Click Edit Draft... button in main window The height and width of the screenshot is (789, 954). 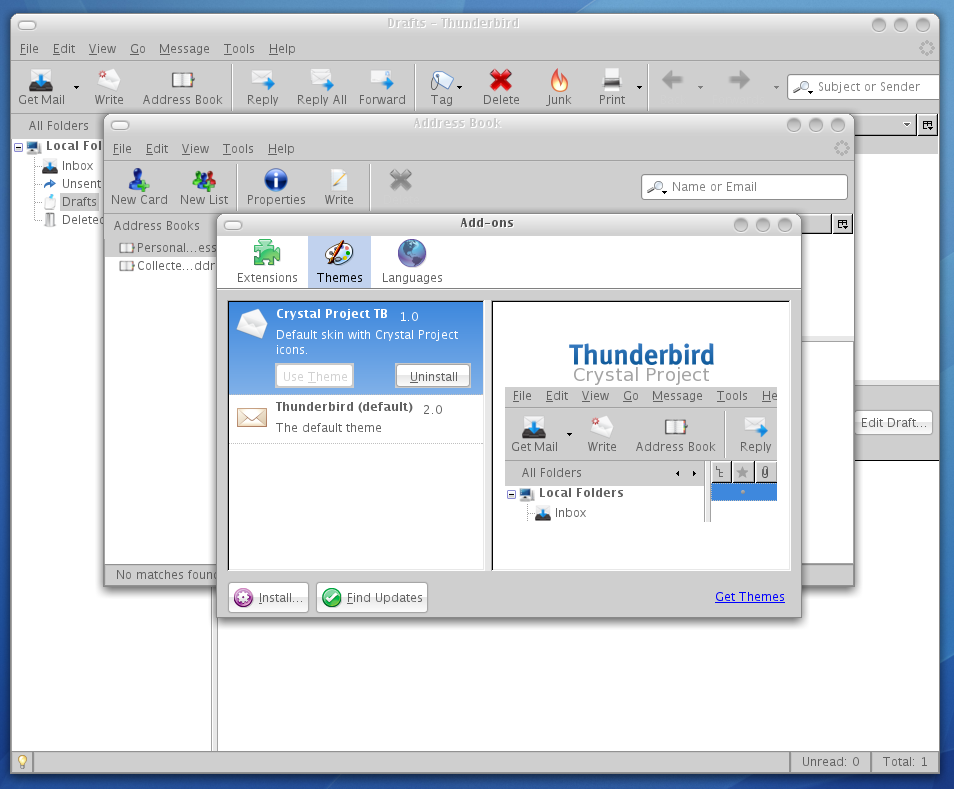click(893, 422)
